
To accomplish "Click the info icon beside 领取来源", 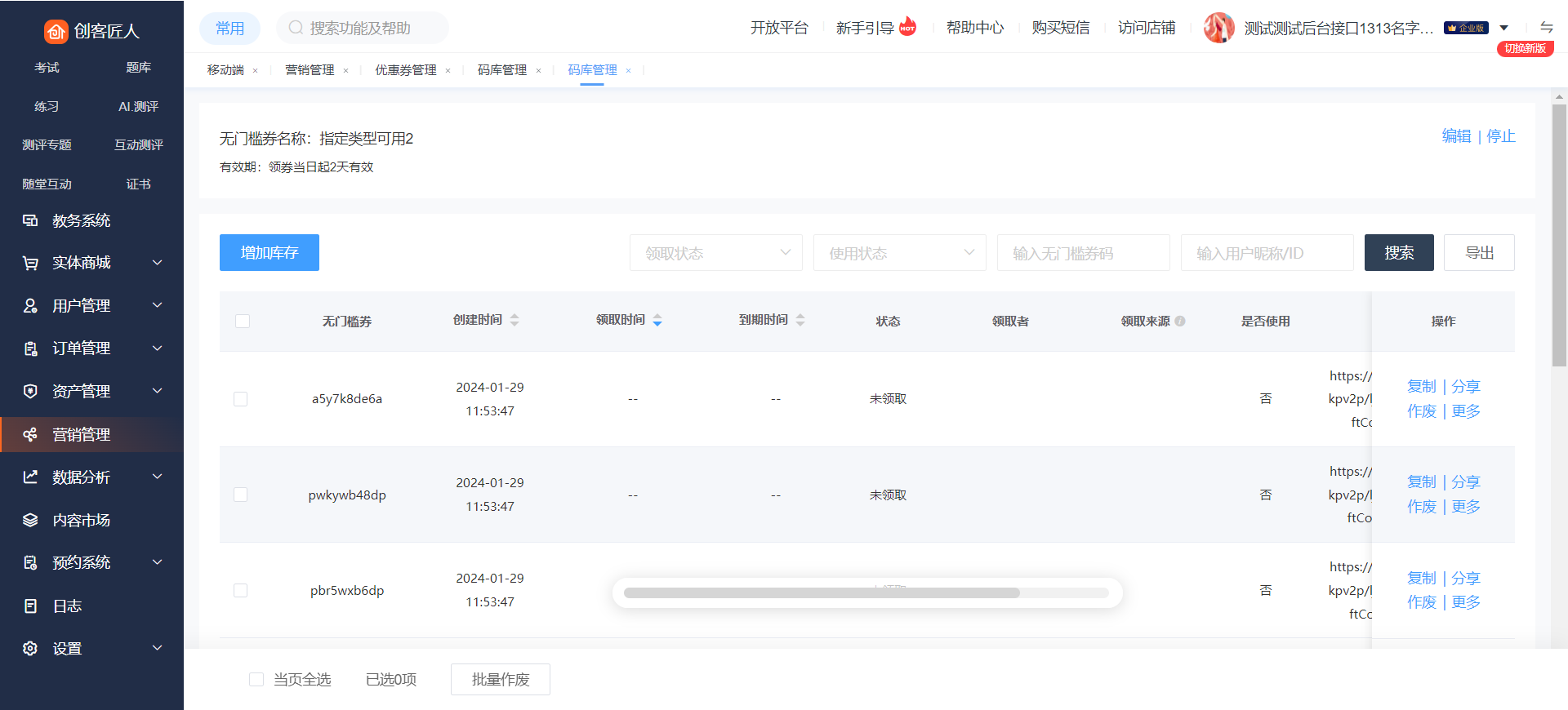I will pyautogui.click(x=1180, y=321).
